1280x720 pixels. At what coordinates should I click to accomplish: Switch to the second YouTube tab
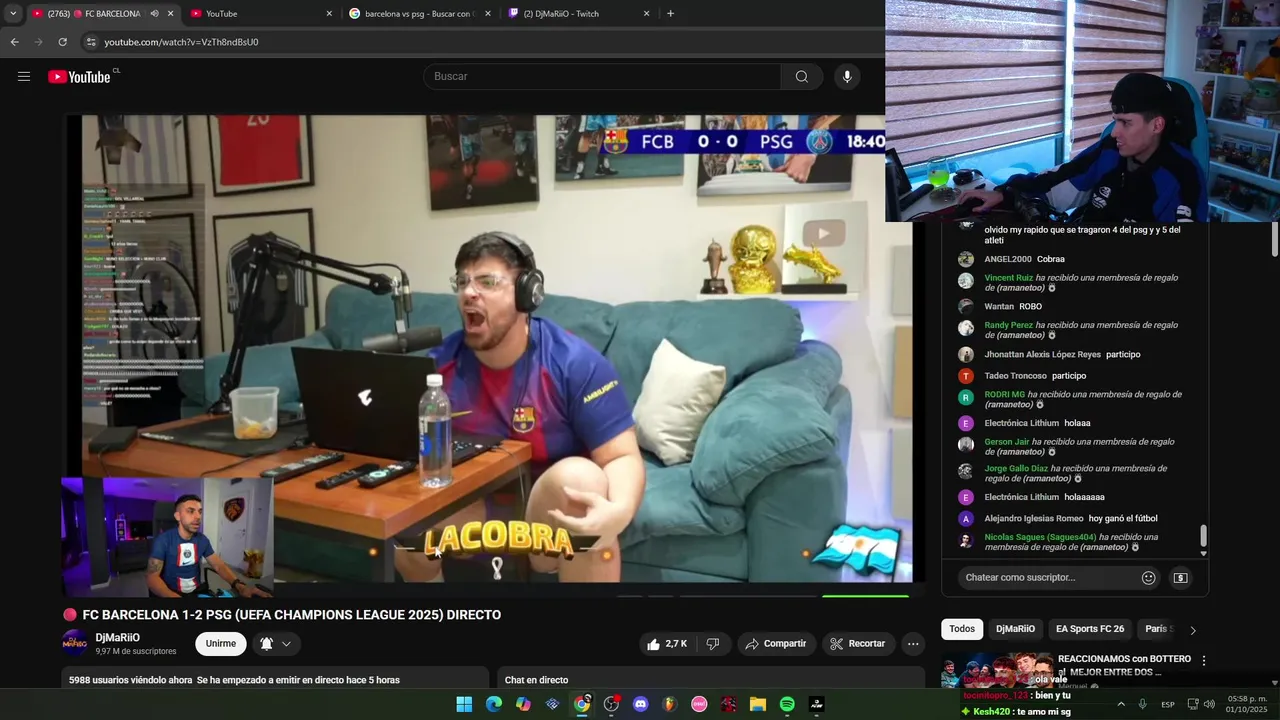[x=260, y=14]
